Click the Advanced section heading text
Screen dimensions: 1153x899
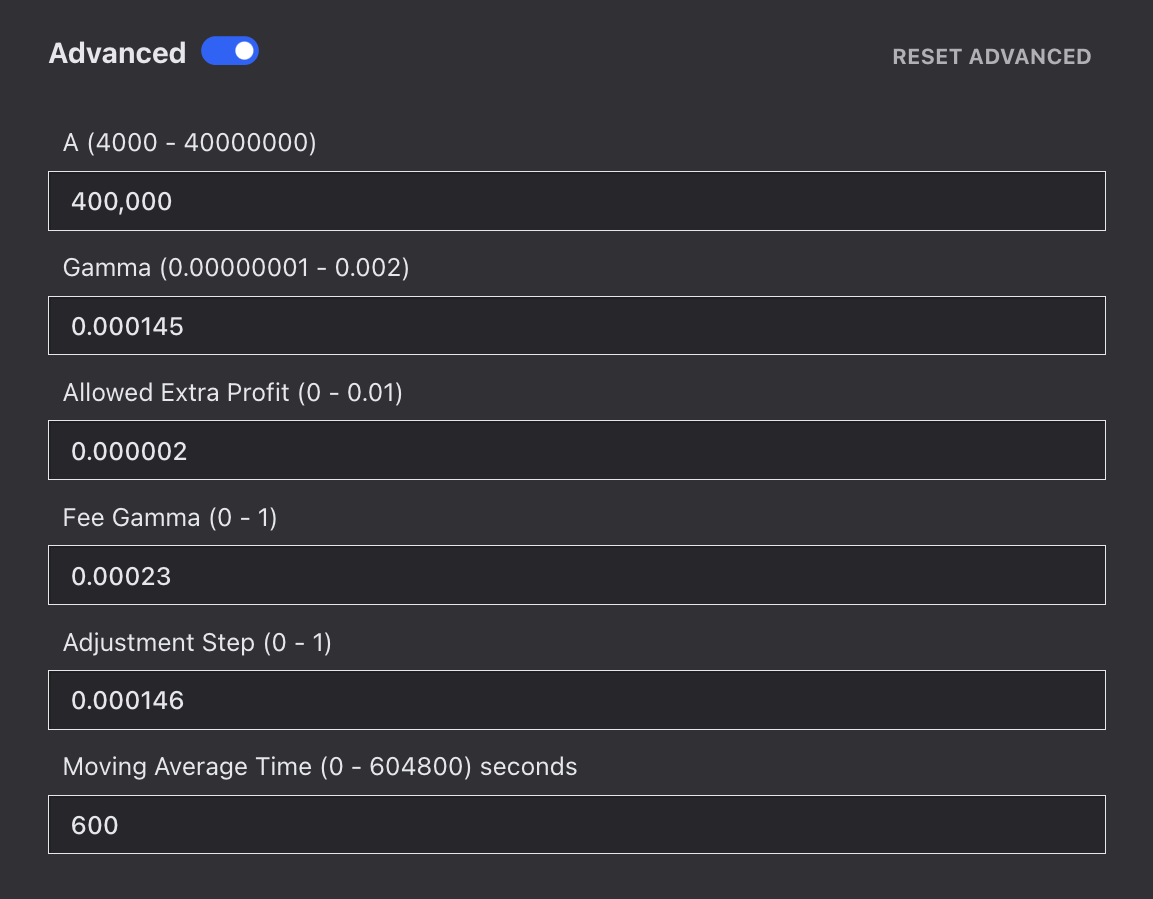click(117, 53)
